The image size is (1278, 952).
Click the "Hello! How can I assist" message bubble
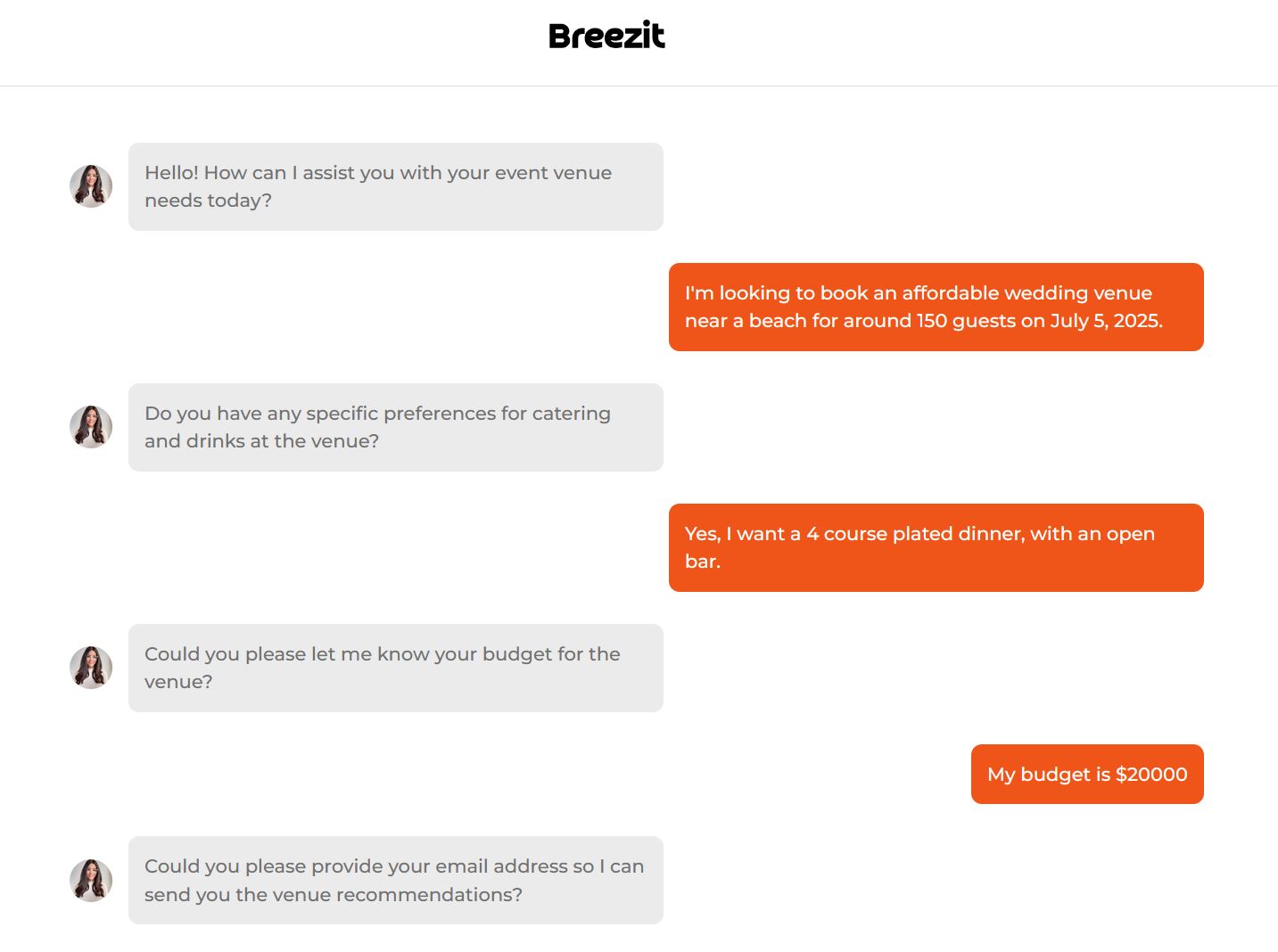pos(395,186)
